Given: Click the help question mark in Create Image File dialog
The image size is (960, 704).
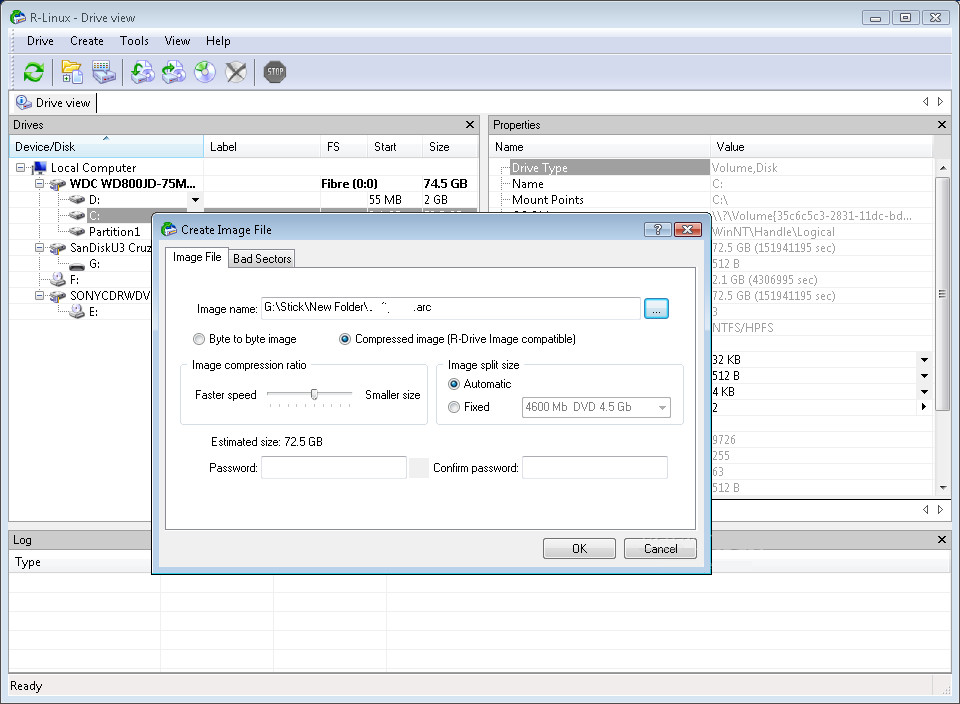Looking at the screenshot, I should [658, 230].
